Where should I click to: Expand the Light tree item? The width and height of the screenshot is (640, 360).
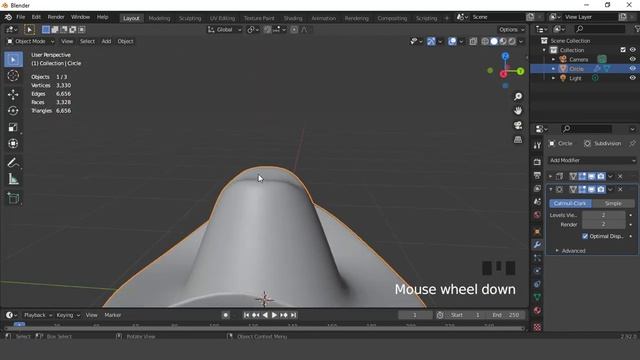pyautogui.click(x=553, y=78)
